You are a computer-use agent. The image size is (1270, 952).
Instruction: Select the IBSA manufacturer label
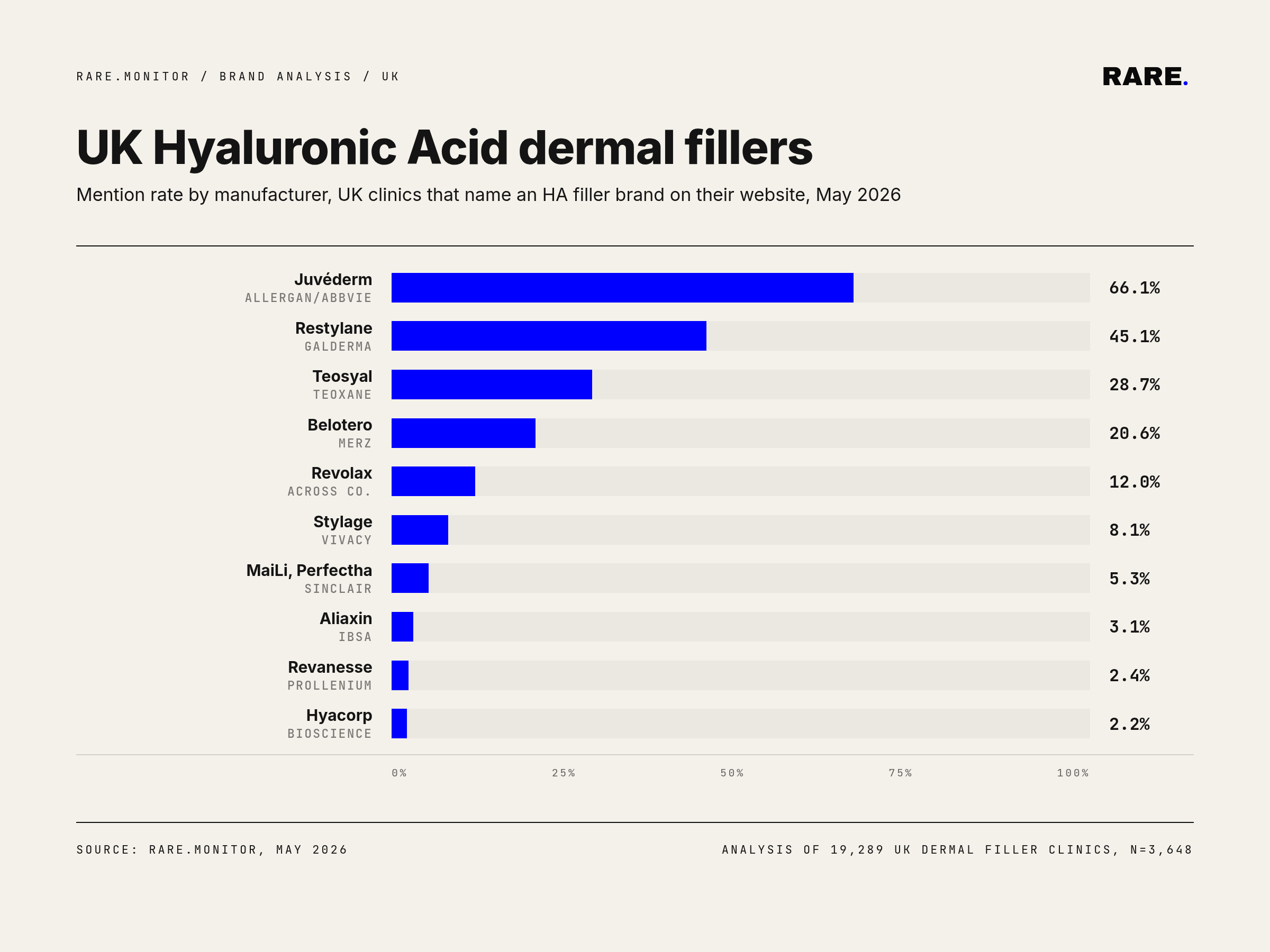click(356, 637)
